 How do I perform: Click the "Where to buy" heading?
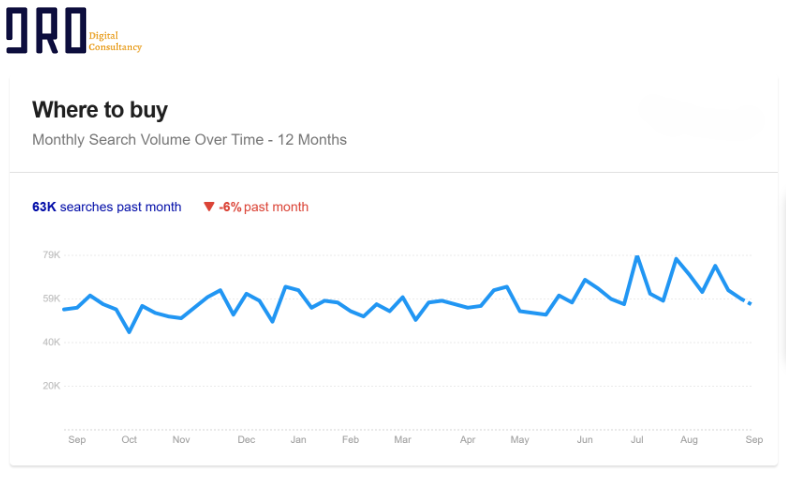(100, 109)
